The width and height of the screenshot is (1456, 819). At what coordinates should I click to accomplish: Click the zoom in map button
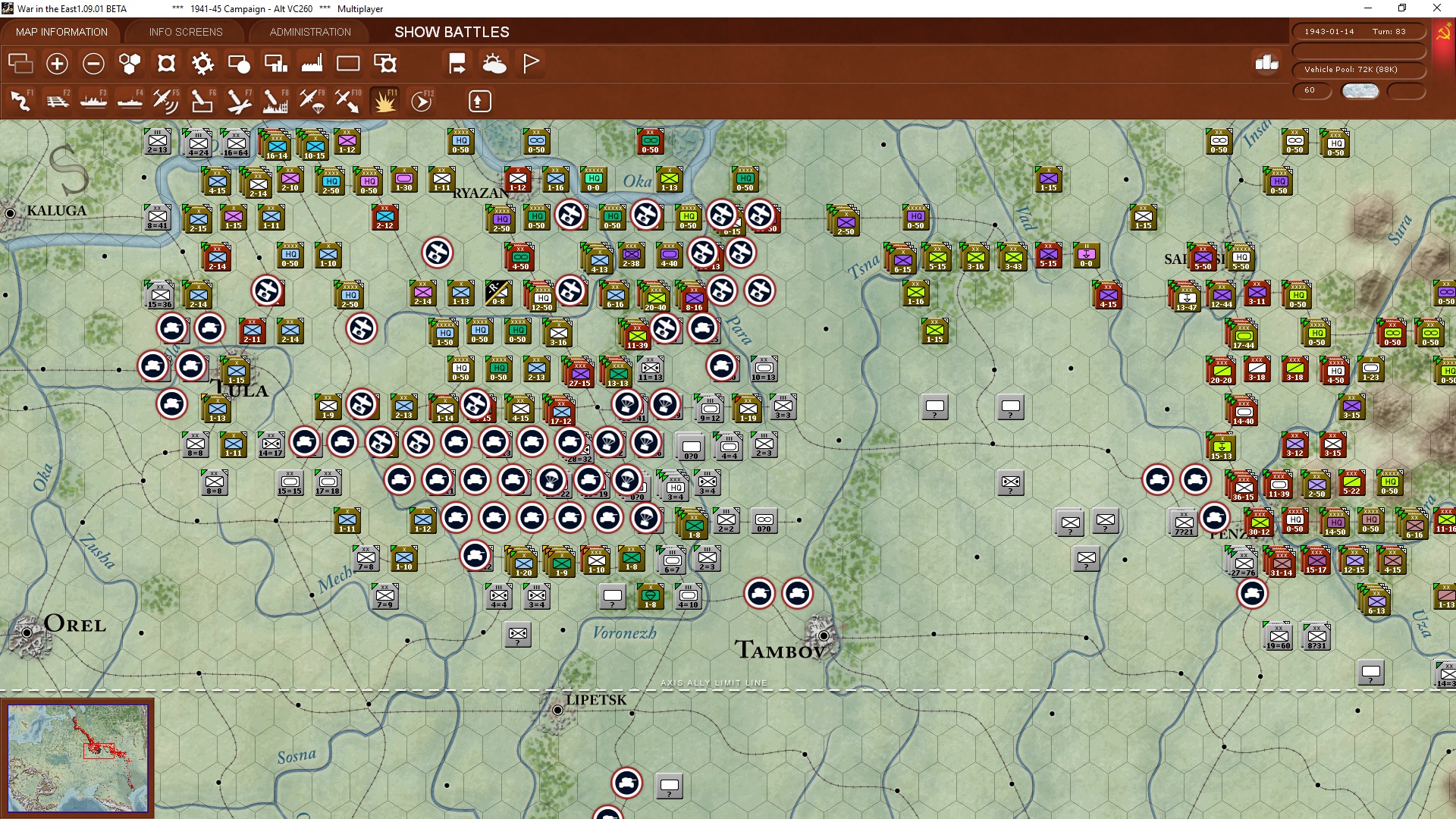[x=57, y=64]
